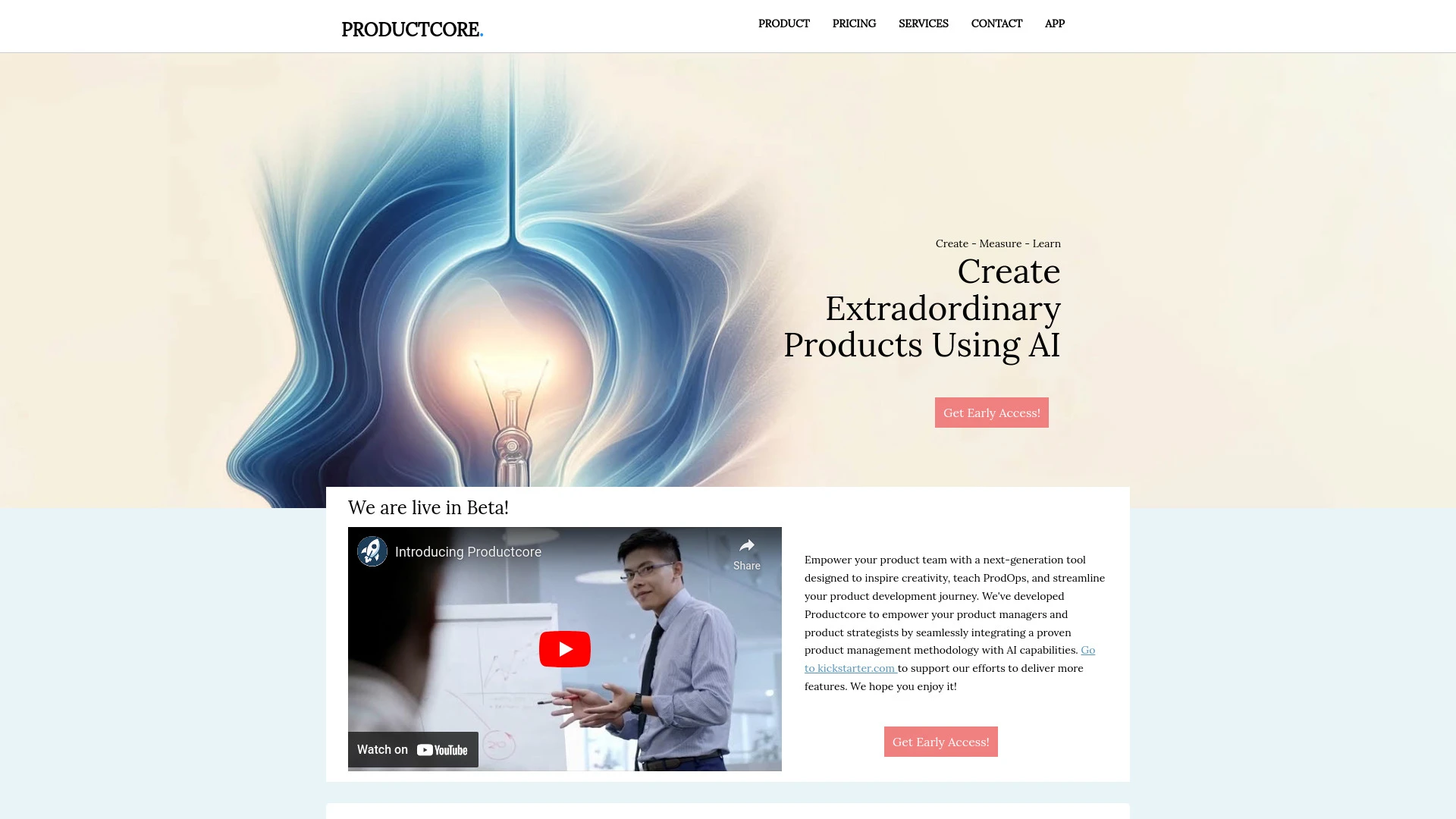Click the bottom Get Early Access button
The image size is (1456, 819).
click(x=941, y=741)
